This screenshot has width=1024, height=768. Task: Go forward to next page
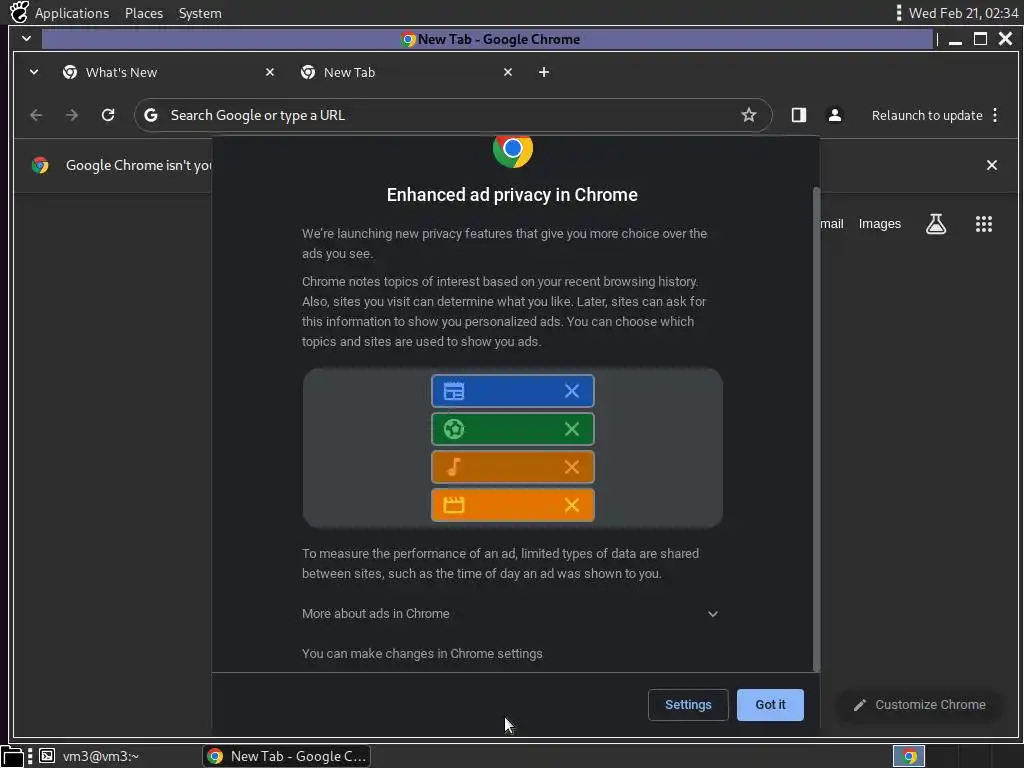[72, 116]
